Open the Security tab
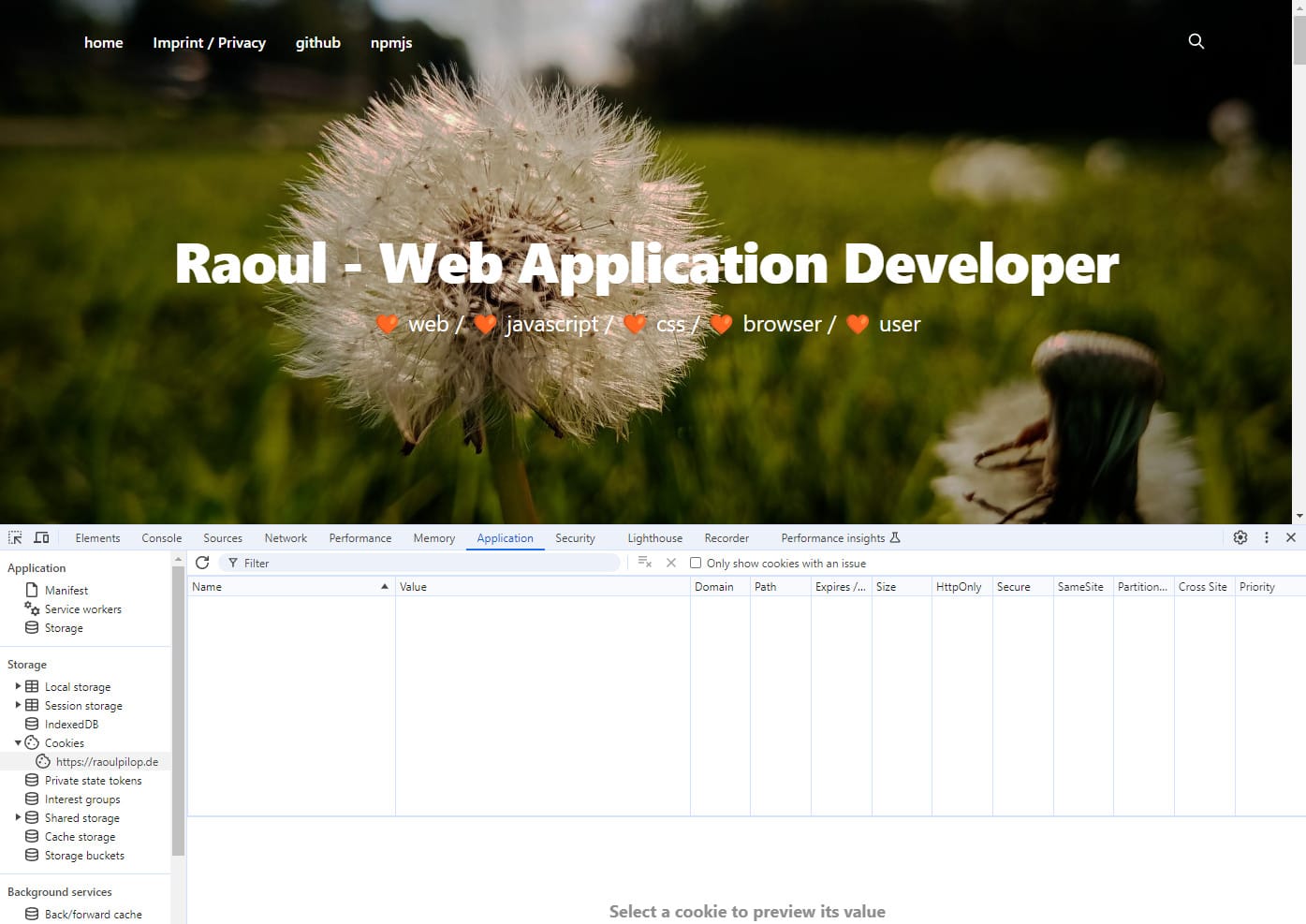This screenshot has width=1306, height=924. tap(575, 537)
